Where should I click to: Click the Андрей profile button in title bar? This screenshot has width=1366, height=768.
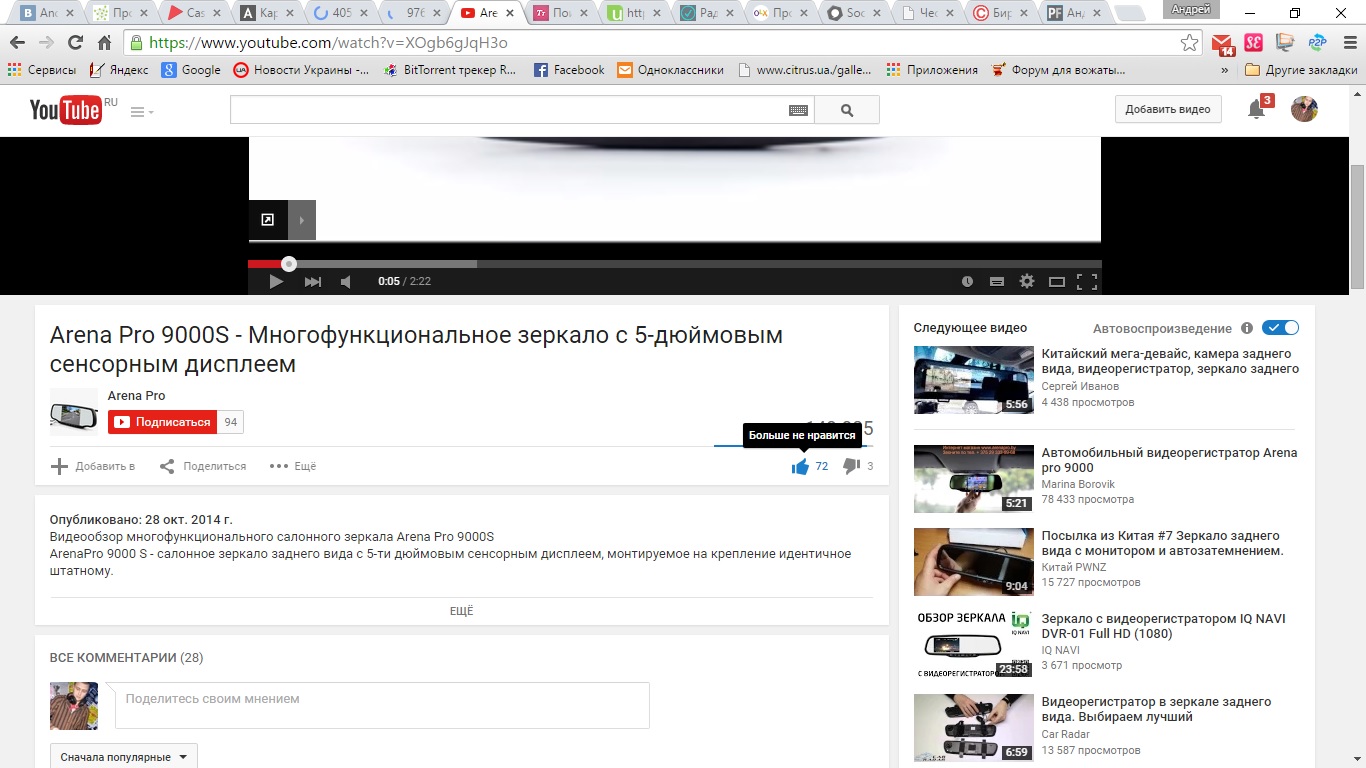(x=1191, y=9)
